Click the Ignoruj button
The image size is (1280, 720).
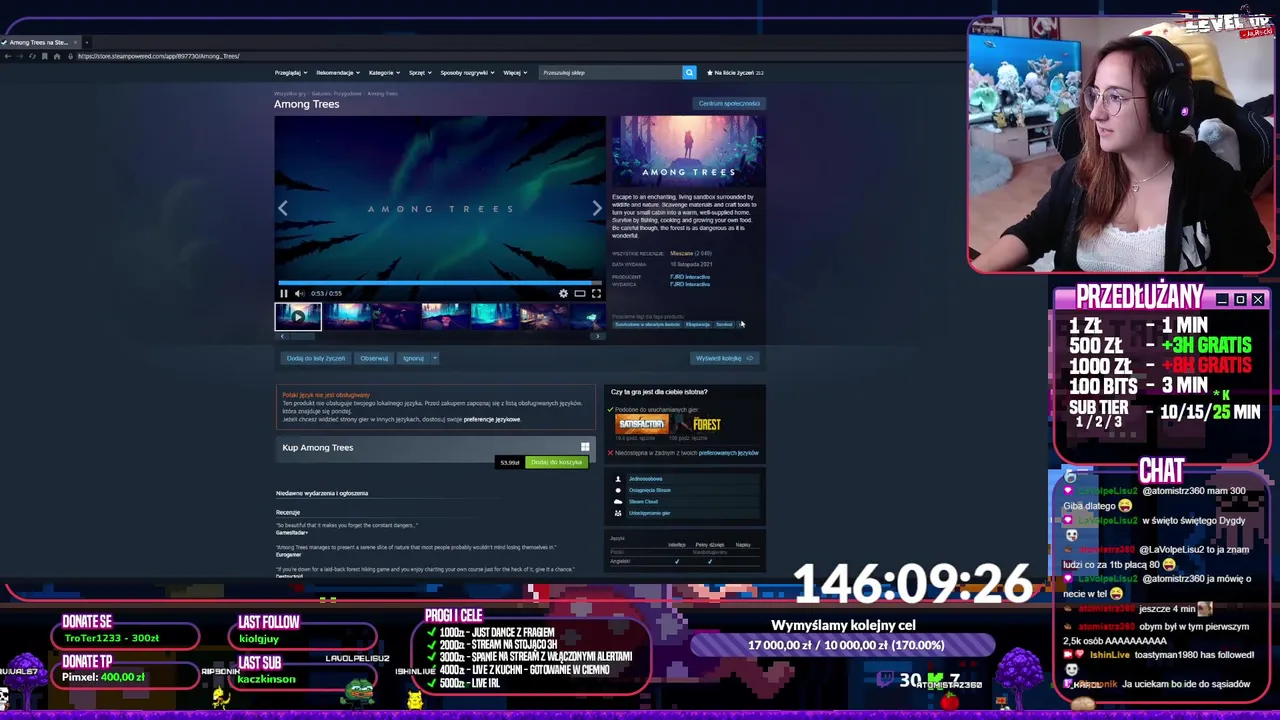point(413,358)
